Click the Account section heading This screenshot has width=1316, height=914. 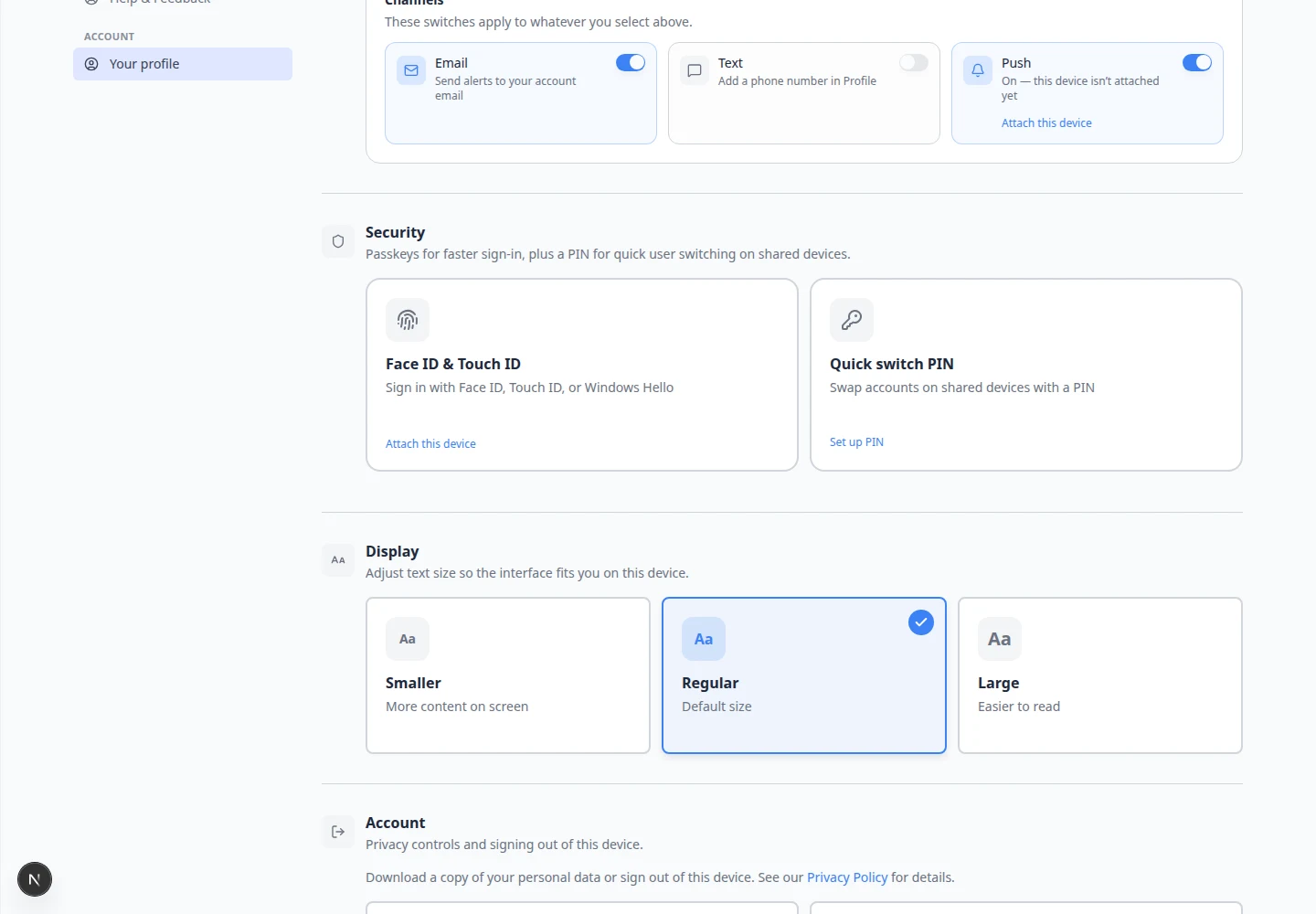(395, 823)
